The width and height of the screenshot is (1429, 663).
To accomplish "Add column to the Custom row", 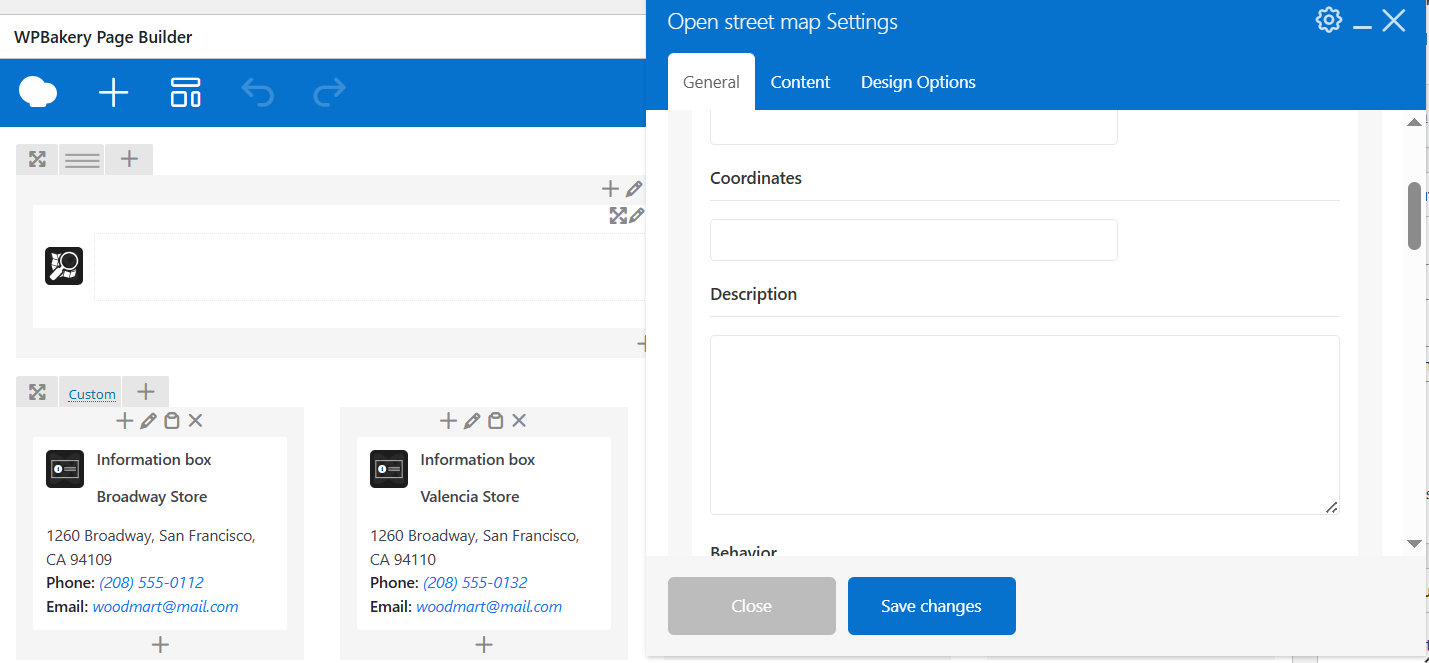I will [145, 392].
